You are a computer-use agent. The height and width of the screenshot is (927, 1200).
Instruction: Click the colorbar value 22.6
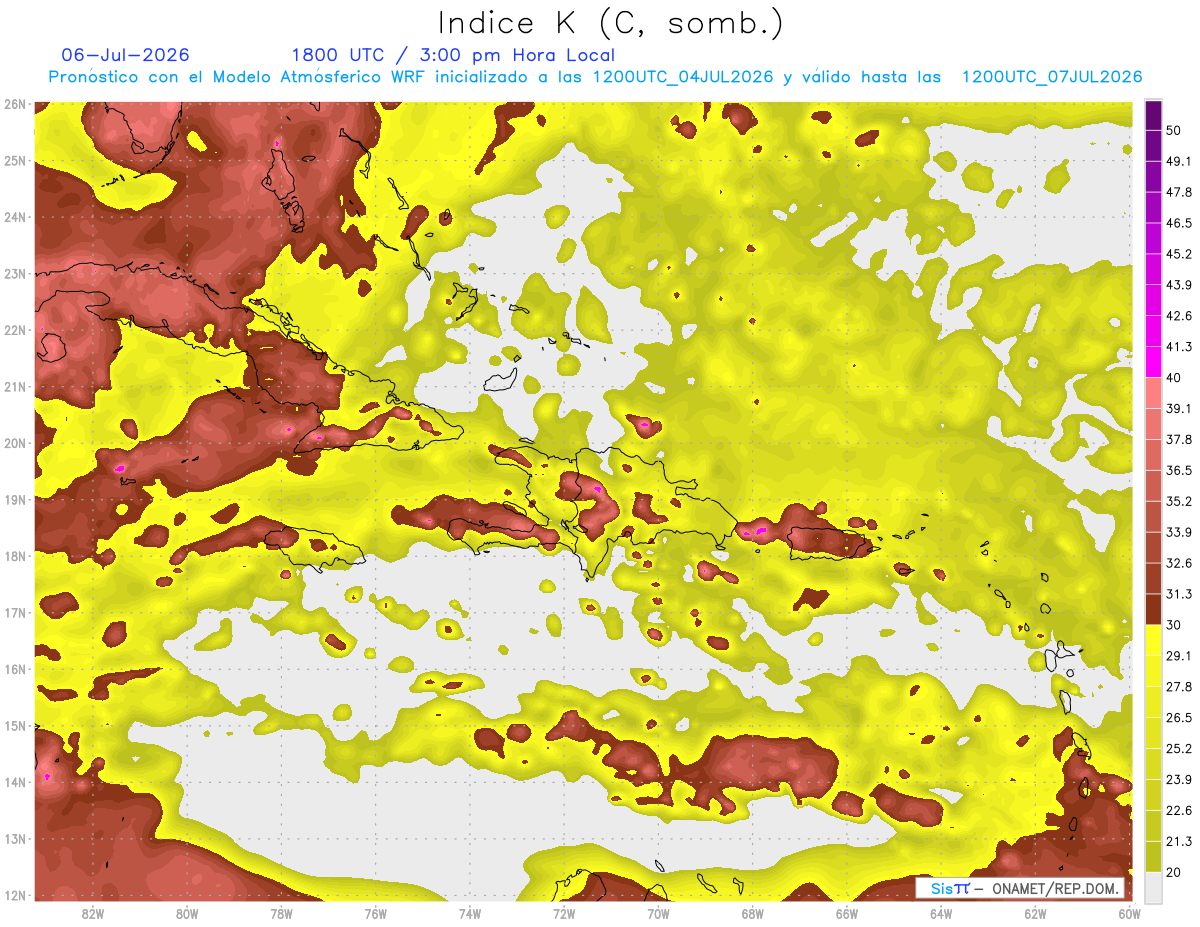pos(1179,810)
